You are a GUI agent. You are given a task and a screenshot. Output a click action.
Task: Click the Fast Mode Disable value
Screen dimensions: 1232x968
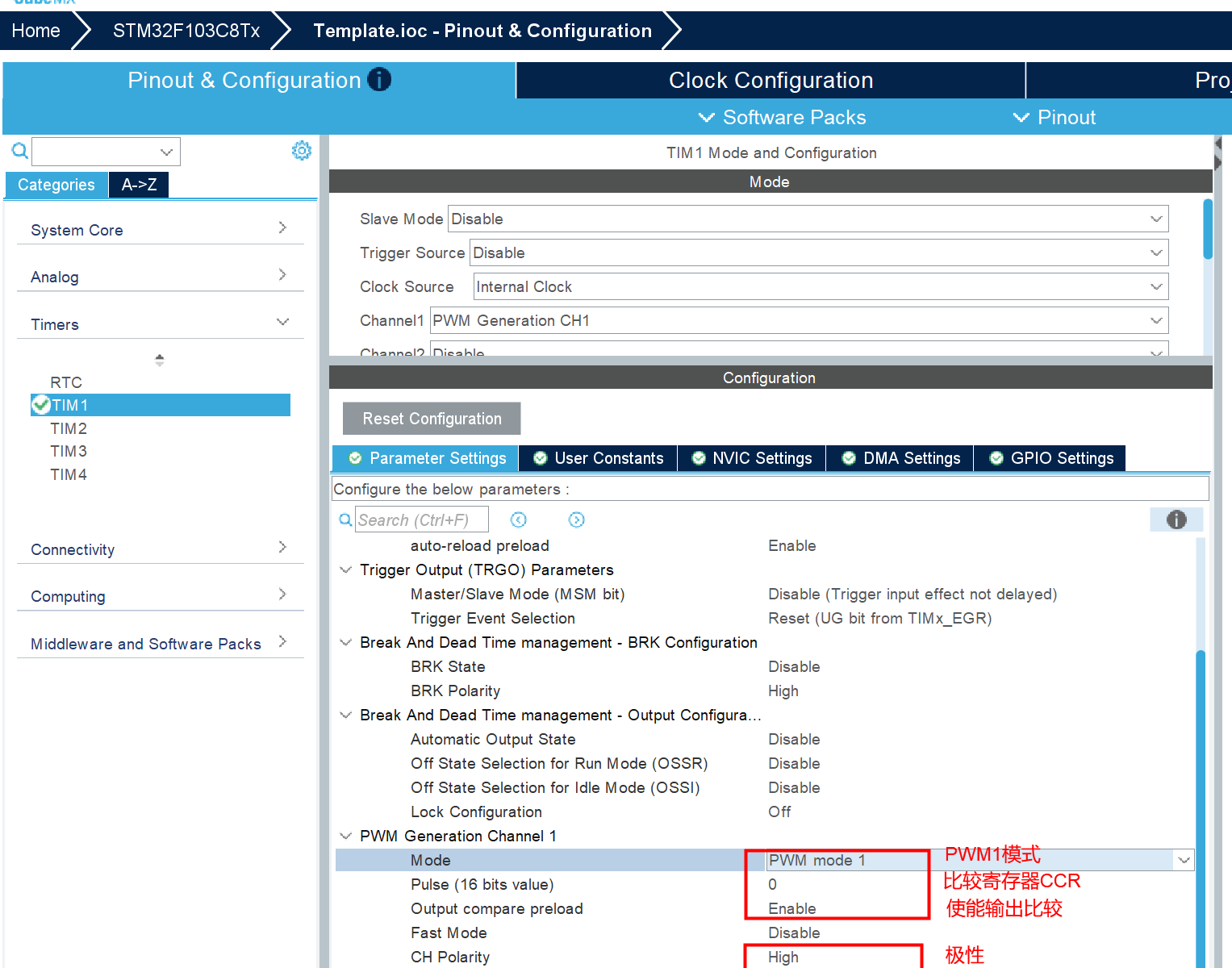pos(794,933)
